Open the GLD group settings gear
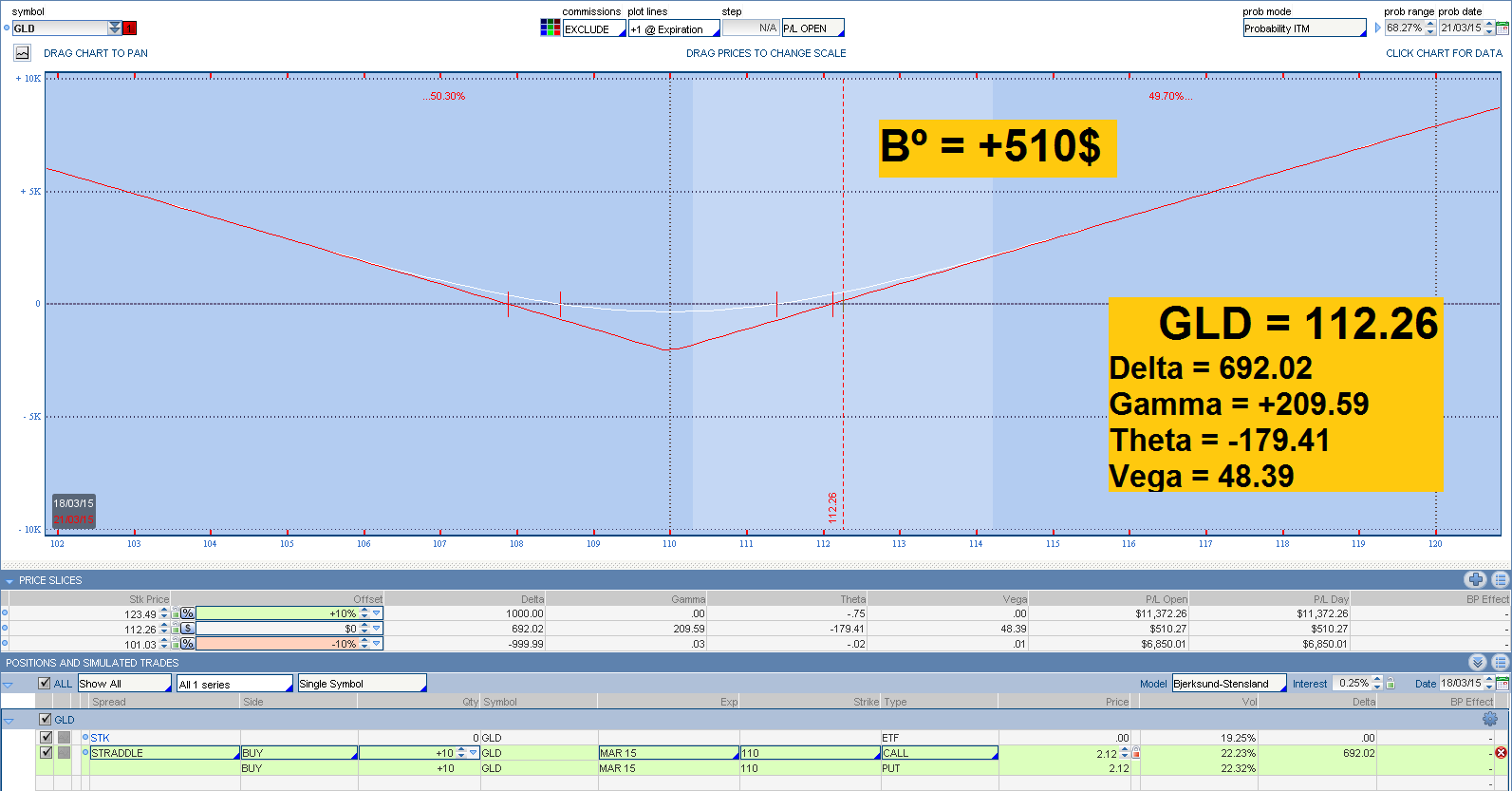This screenshot has width=1512, height=791. (x=1489, y=720)
